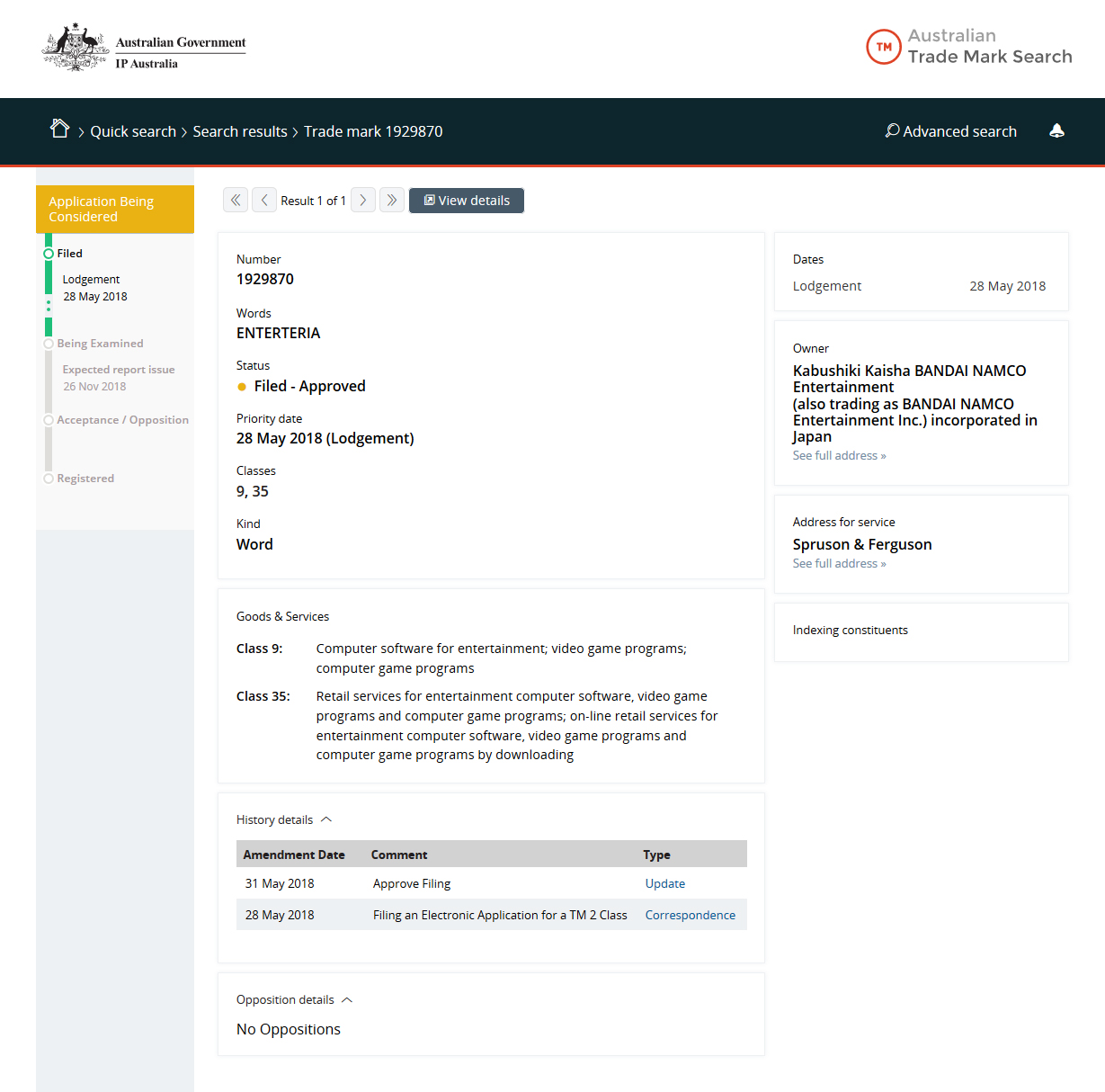Click the Approve Filing comment
Screen dimensions: 1105x1092
pos(412,884)
